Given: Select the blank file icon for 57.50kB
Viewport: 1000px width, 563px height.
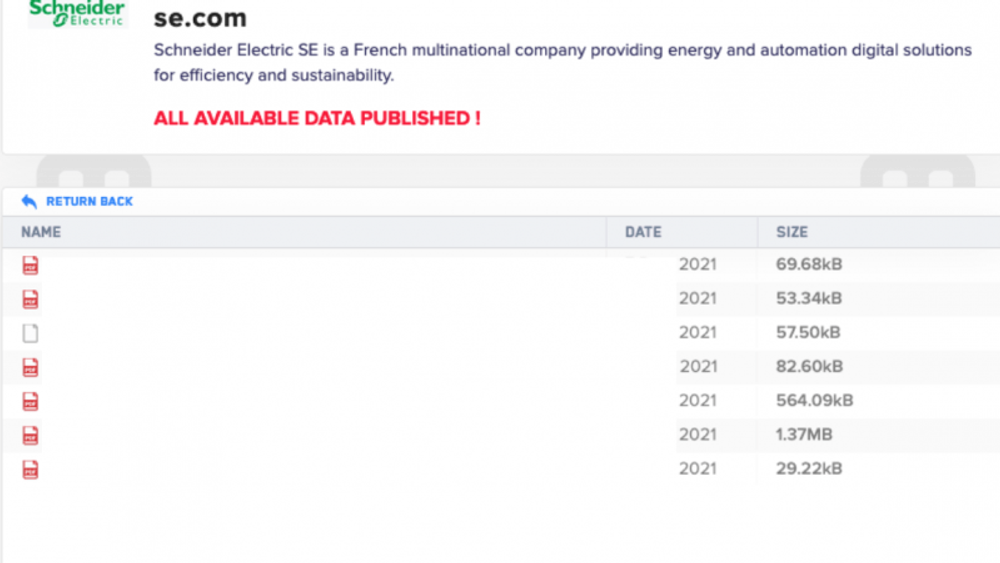Looking at the screenshot, I should pos(30,333).
